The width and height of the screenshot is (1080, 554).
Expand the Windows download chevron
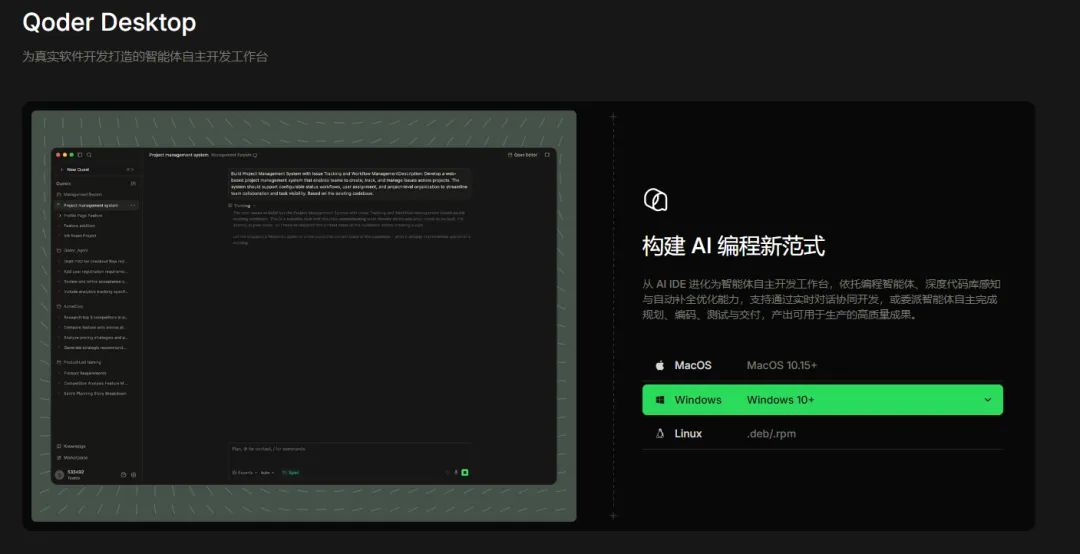(x=988, y=400)
